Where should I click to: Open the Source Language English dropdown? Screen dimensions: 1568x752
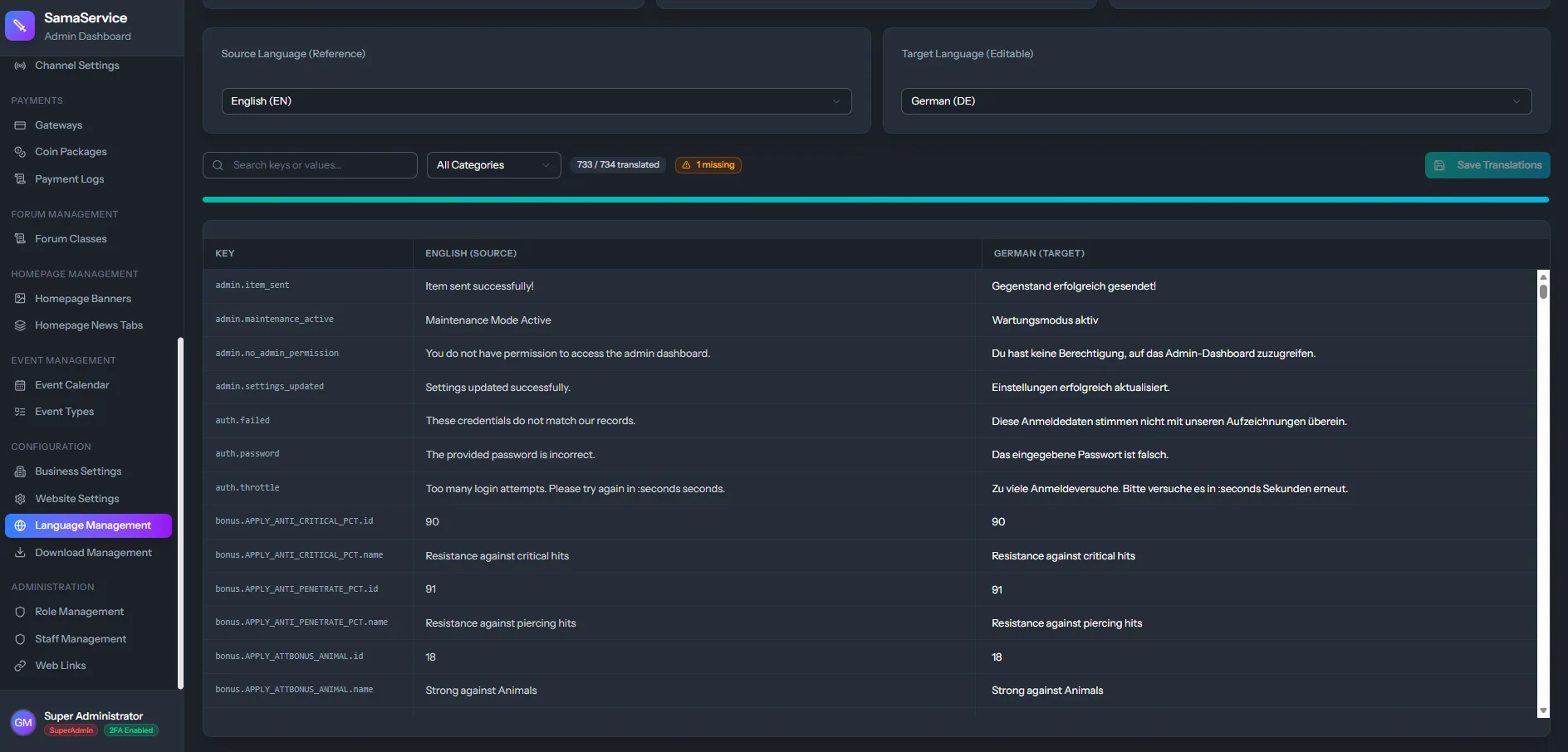(537, 101)
